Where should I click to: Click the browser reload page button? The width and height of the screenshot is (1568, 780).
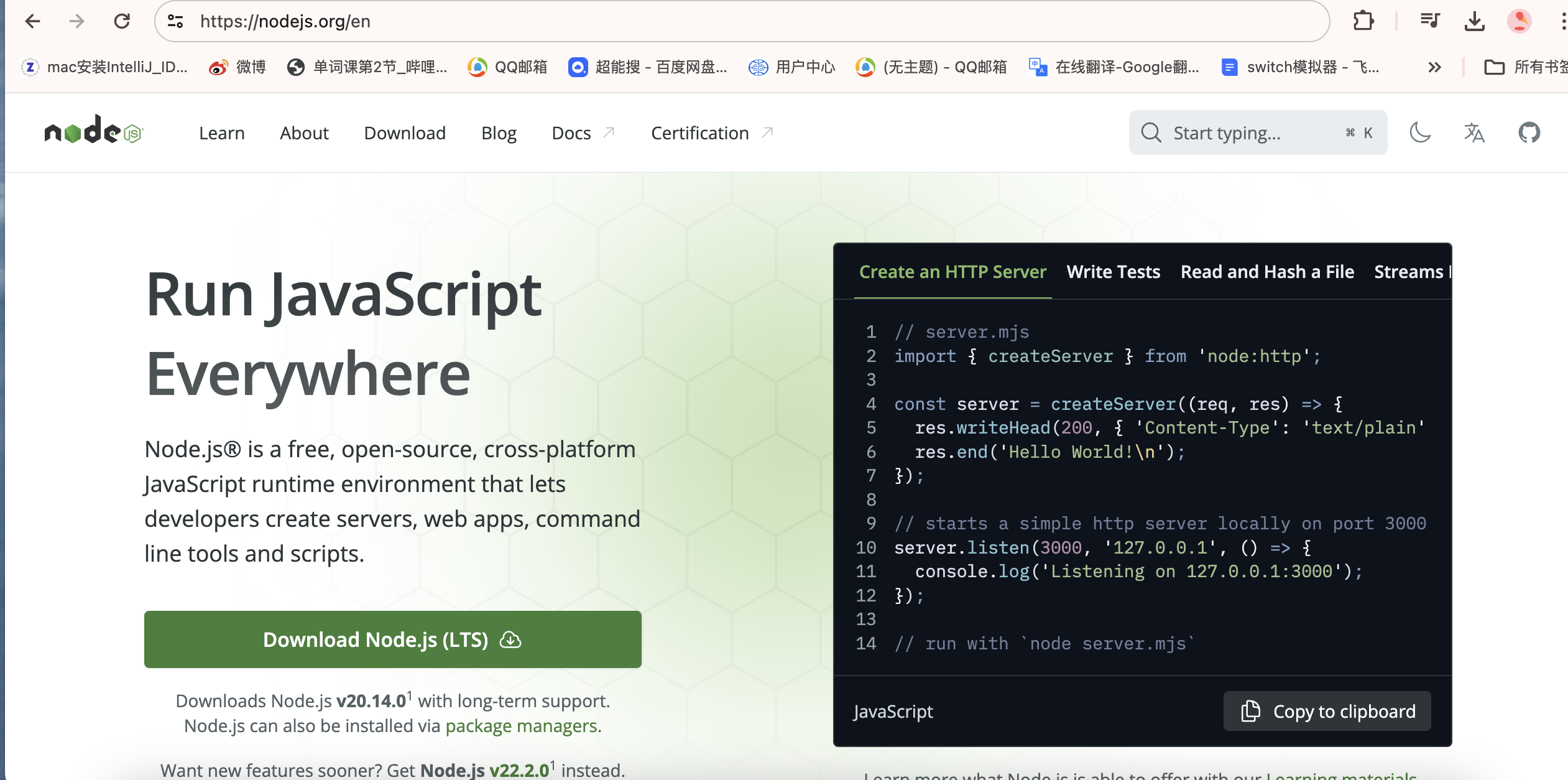pyautogui.click(x=121, y=21)
